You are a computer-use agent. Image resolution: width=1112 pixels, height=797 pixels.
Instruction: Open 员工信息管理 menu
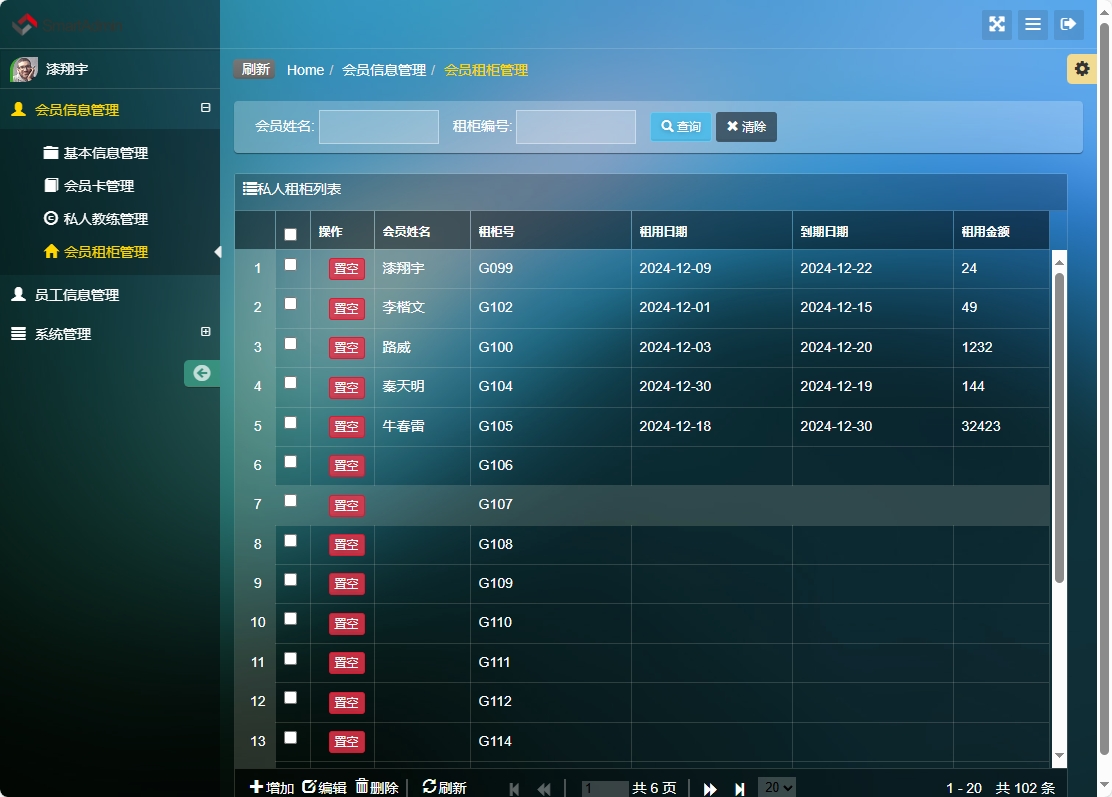pos(77,294)
